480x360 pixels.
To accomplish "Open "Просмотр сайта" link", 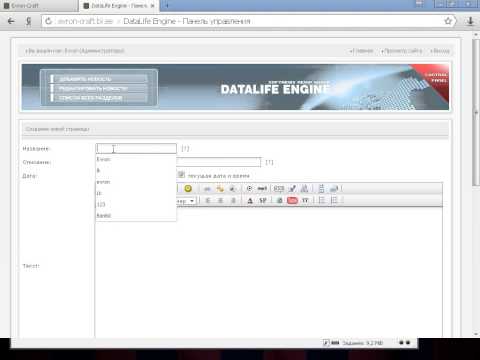I will pos(402,51).
